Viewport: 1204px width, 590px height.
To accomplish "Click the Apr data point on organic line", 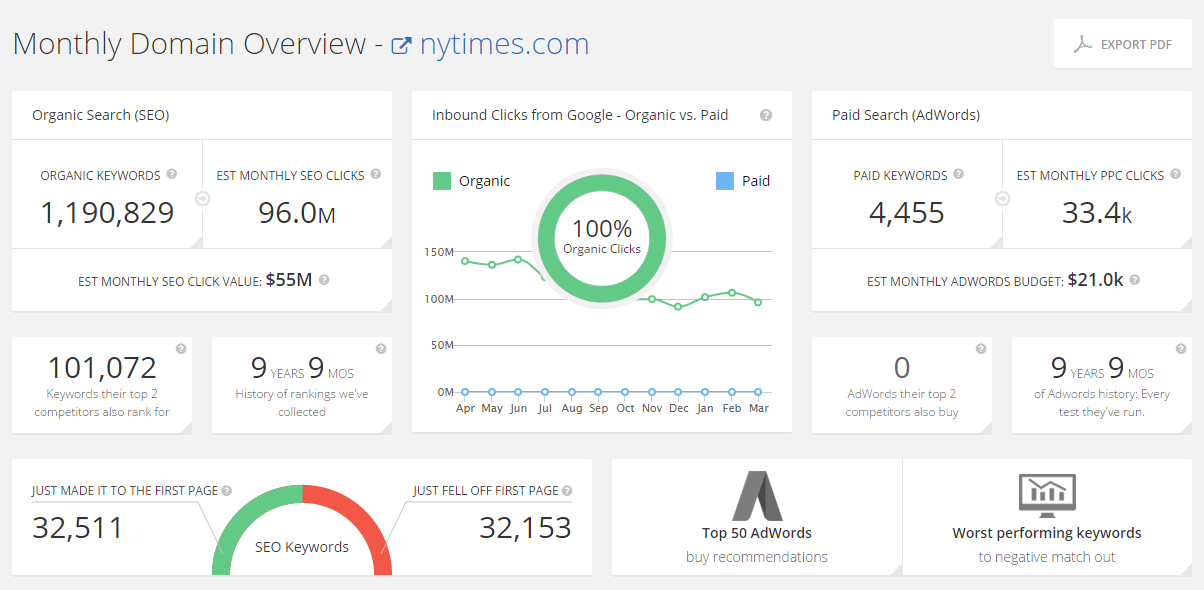I will (x=465, y=260).
